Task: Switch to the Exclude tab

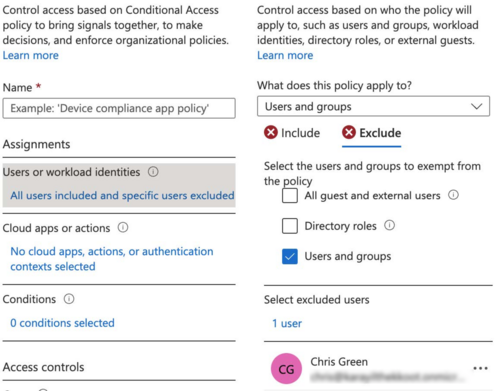Action: pyautogui.click(x=372, y=133)
